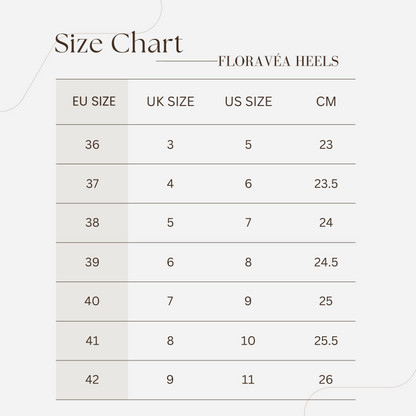Select EU size 41 cell
The height and width of the screenshot is (416, 416).
[92, 340]
